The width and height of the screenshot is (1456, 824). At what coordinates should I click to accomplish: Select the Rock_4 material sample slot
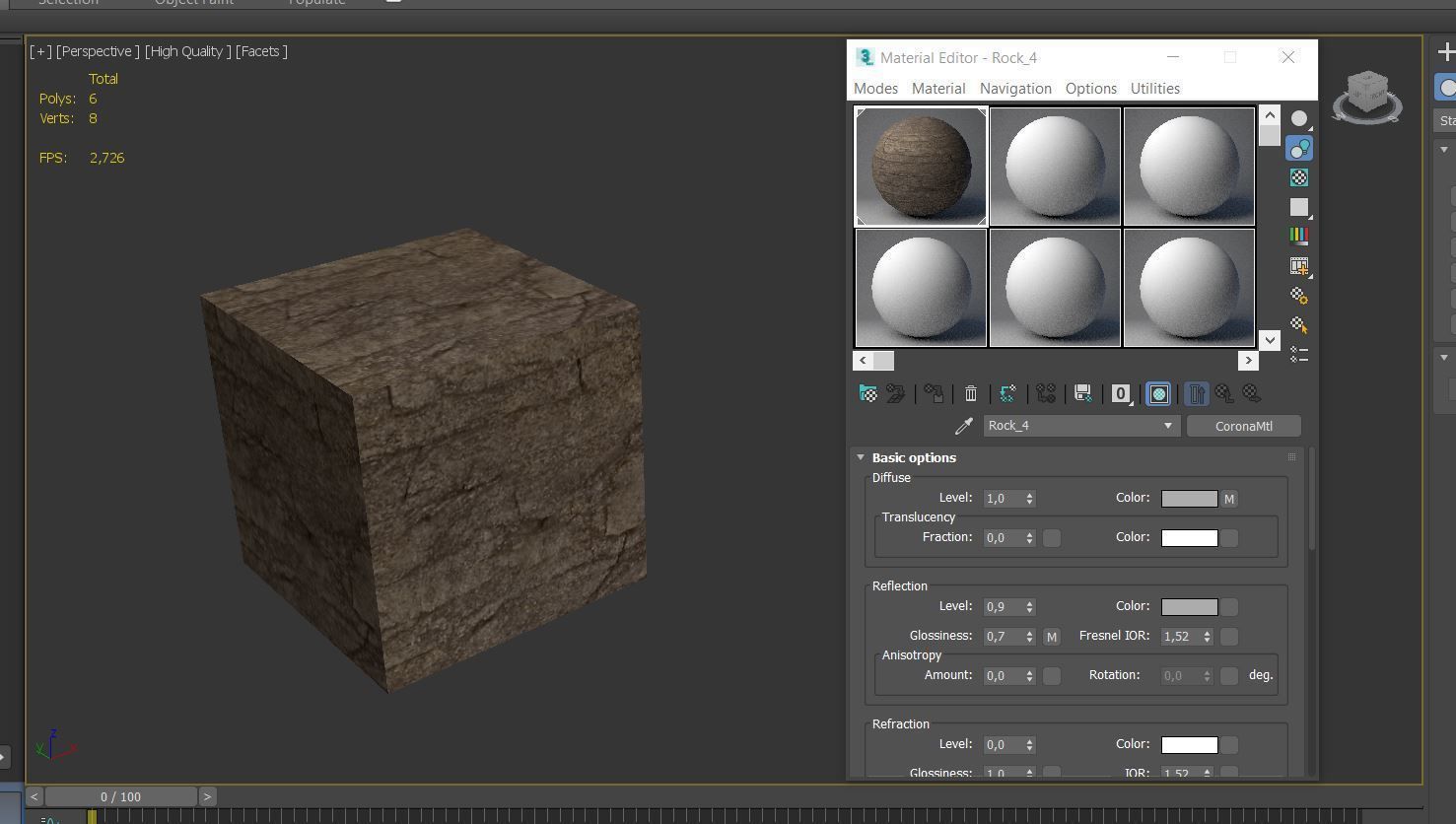point(921,167)
